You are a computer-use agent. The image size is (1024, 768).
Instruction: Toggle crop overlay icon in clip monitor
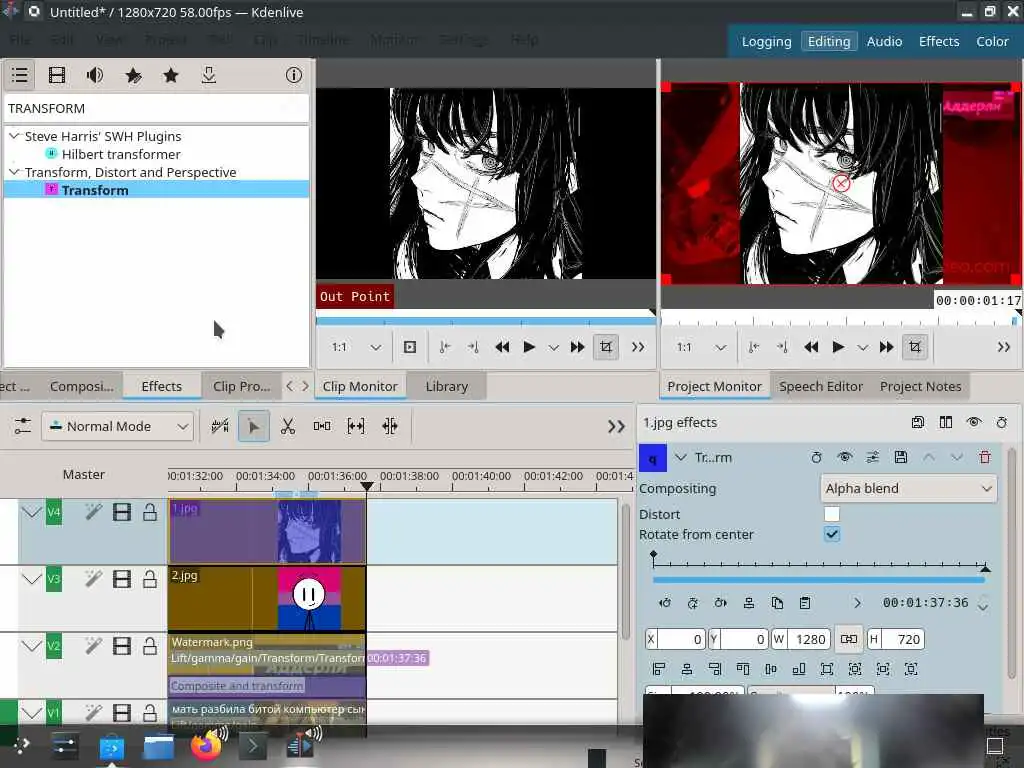pyautogui.click(x=606, y=347)
